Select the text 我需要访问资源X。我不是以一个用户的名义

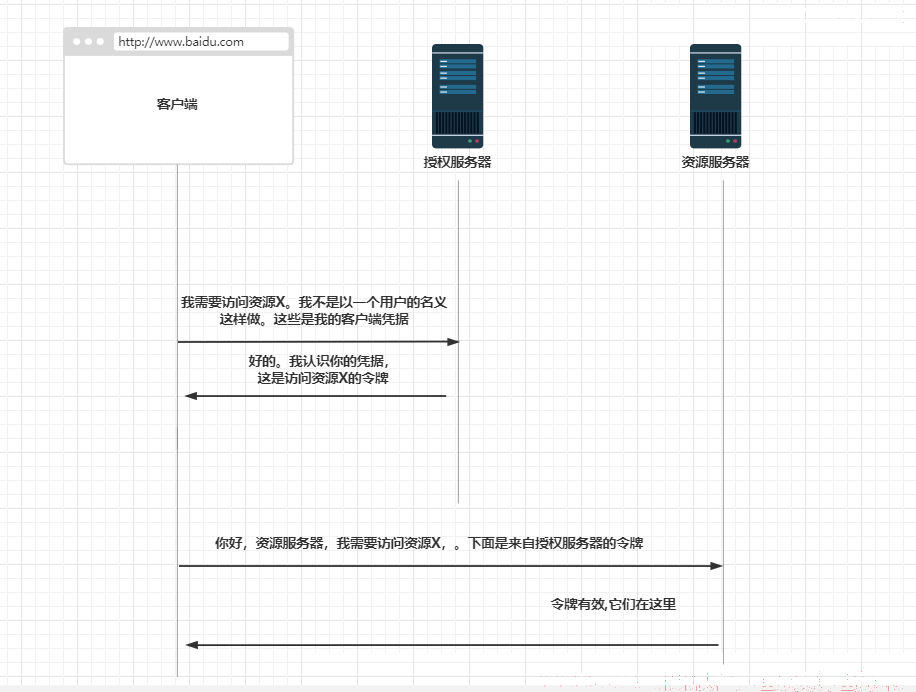314,302
